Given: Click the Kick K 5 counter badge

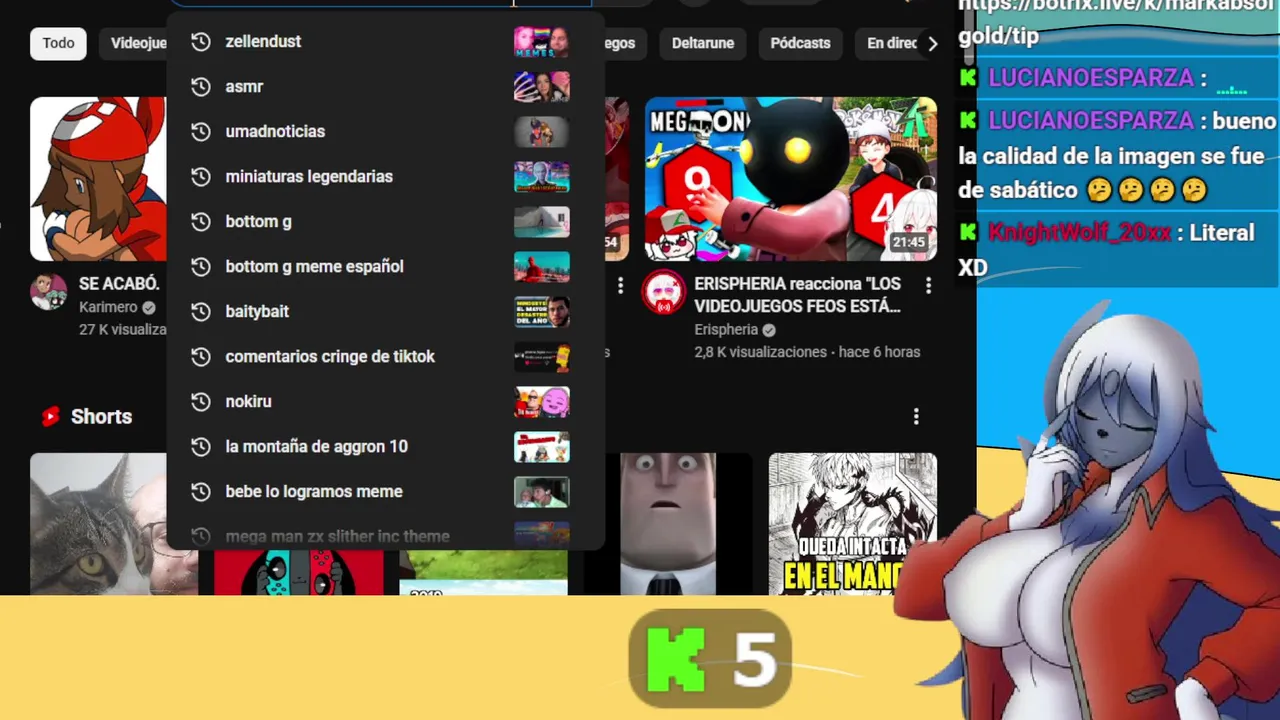Looking at the screenshot, I should coord(710,658).
